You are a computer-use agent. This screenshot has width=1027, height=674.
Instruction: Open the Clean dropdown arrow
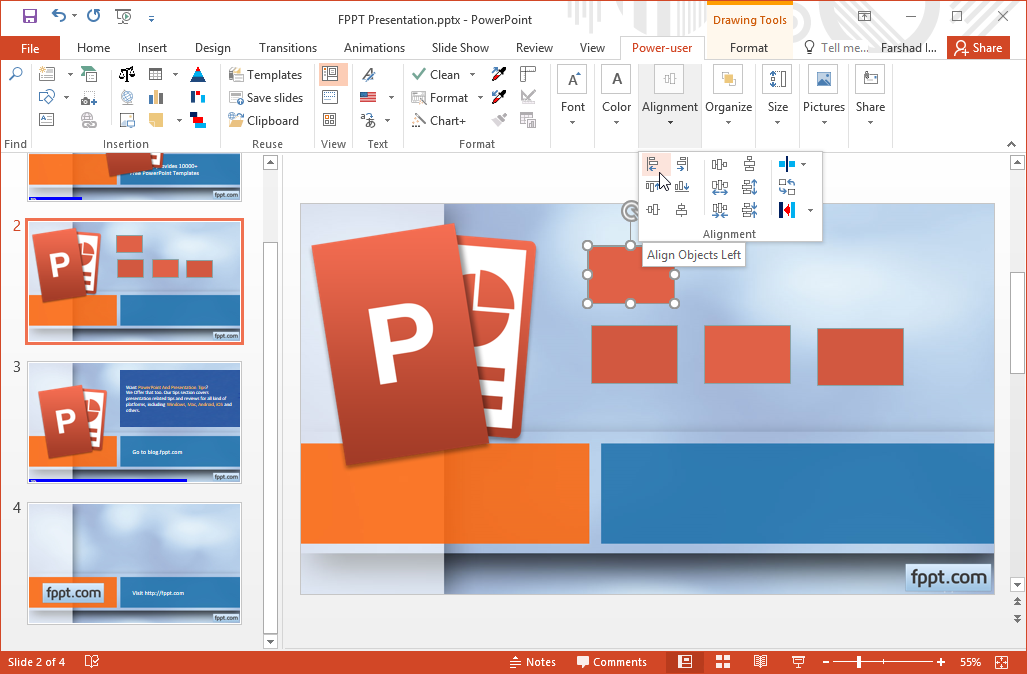pyautogui.click(x=472, y=75)
